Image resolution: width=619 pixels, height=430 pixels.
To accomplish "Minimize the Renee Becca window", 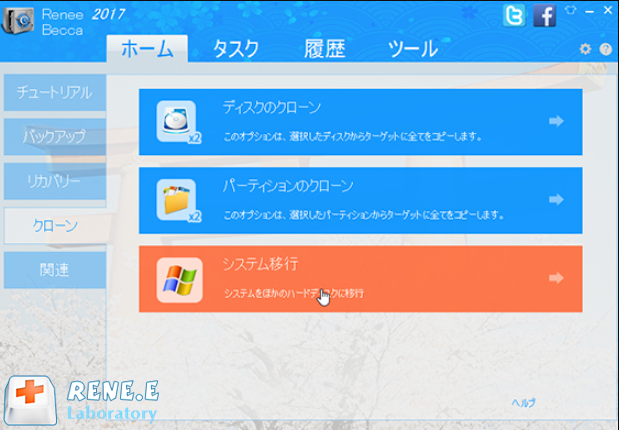I will tap(589, 11).
